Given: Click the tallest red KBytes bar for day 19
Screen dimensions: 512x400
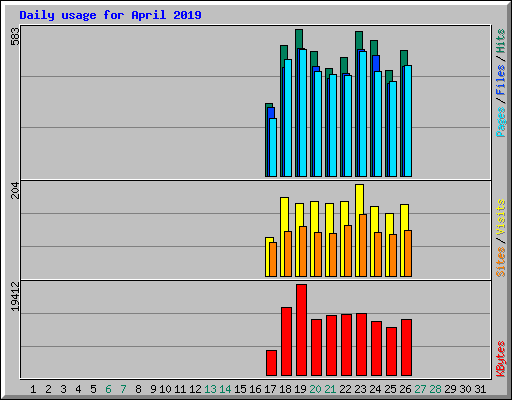Looking at the screenshot, I should pyautogui.click(x=301, y=330).
